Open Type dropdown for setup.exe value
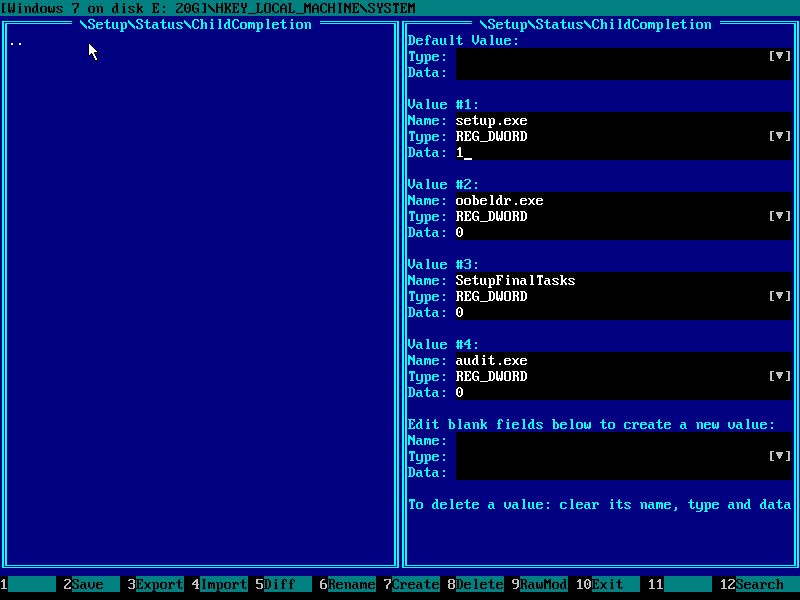800x600 pixels. [780, 136]
